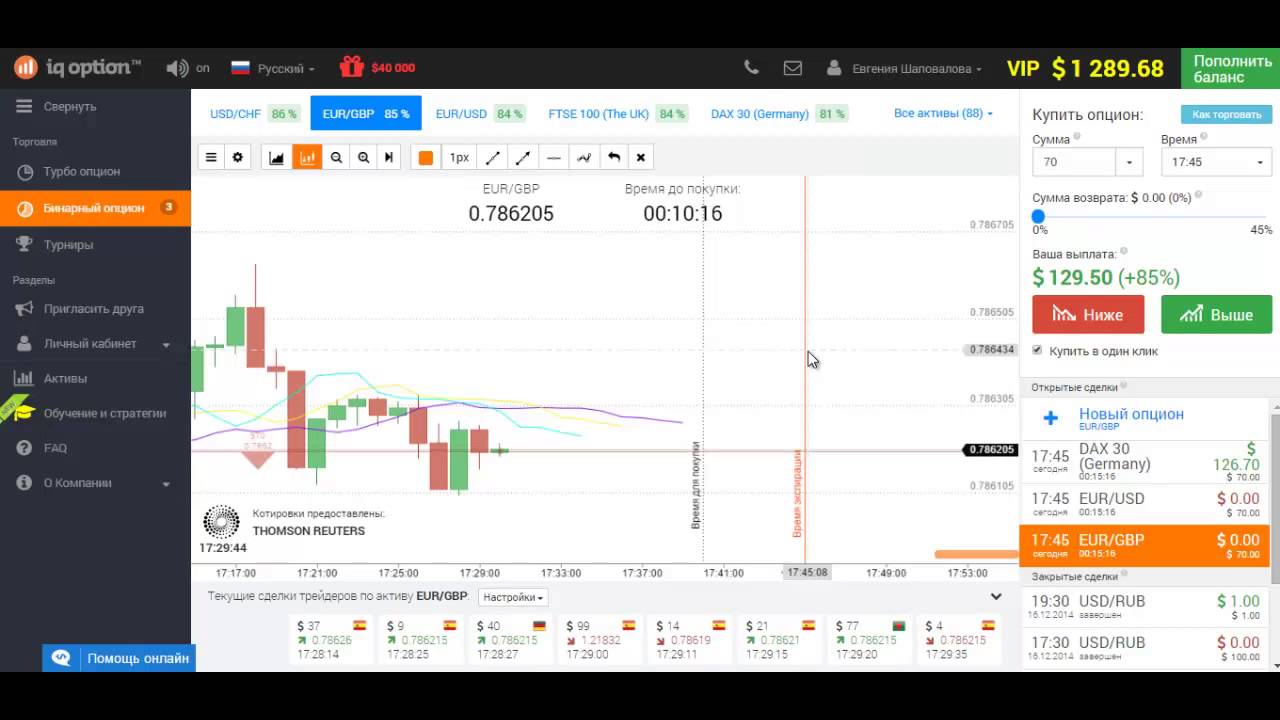Open the Русский language dropdown
The image size is (1280, 720).
[x=272, y=68]
